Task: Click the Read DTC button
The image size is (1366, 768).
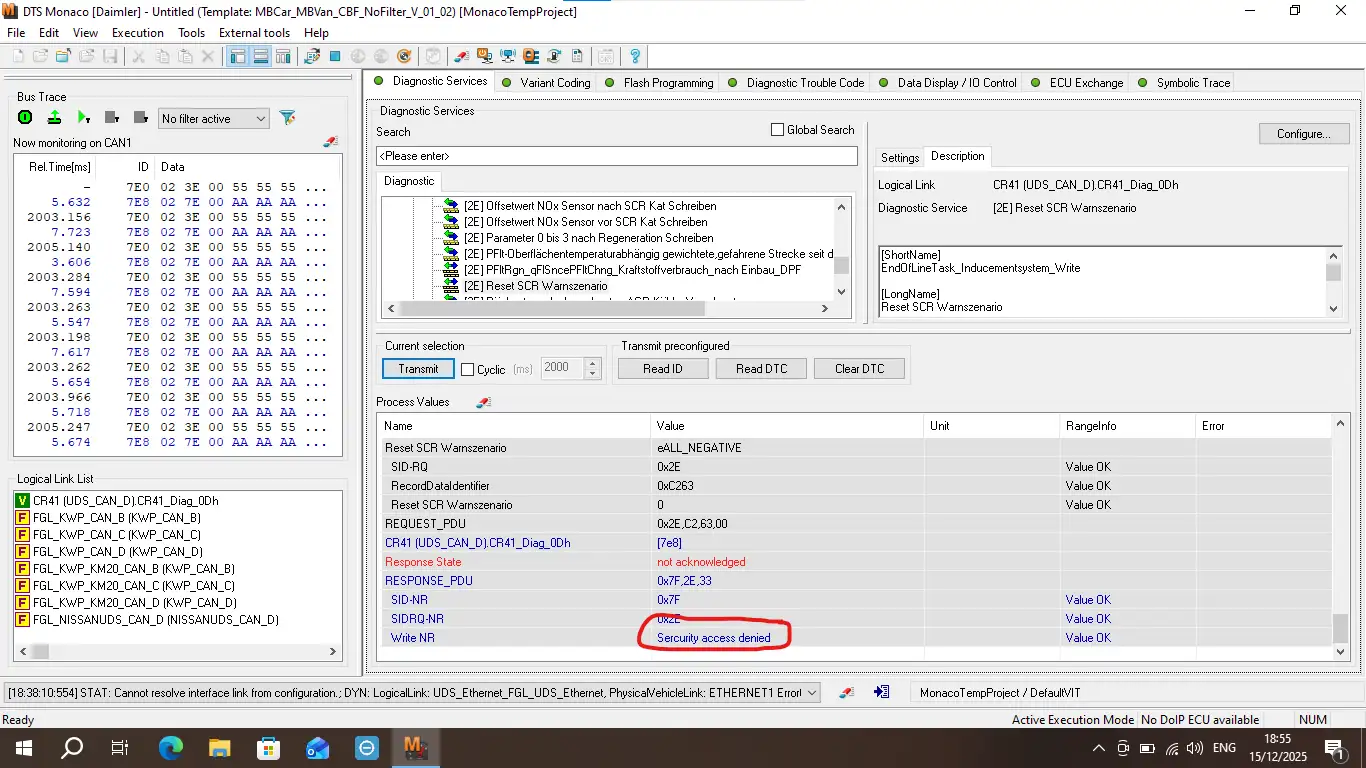Action: pyautogui.click(x=762, y=369)
